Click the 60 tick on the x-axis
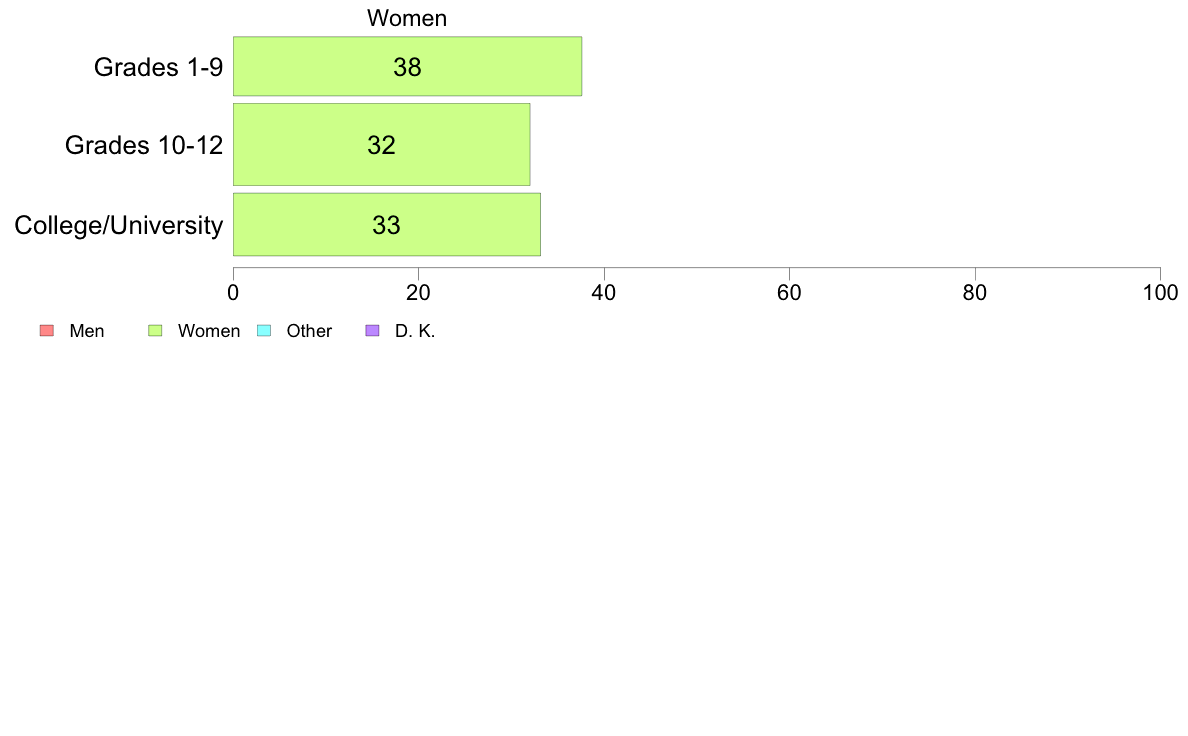This screenshot has width=1188, height=736. pos(789,293)
